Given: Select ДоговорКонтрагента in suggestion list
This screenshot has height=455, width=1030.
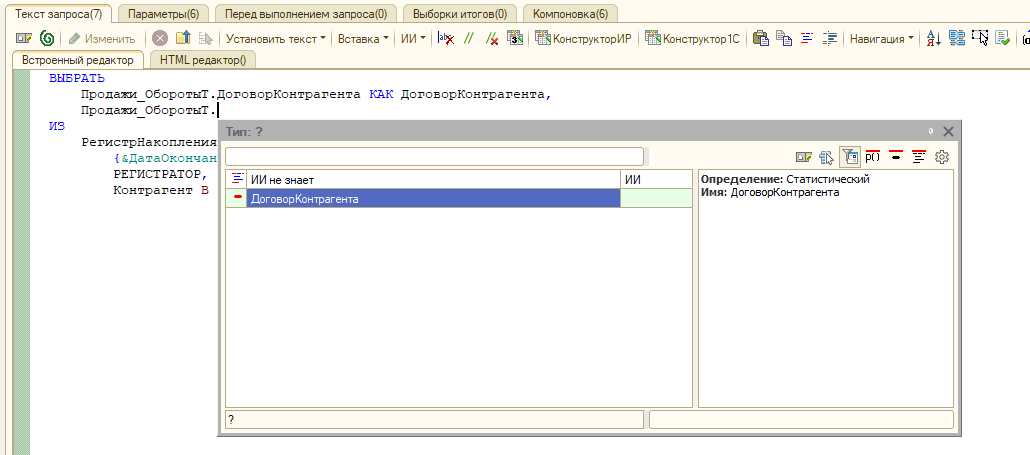Looking at the screenshot, I should tap(433, 199).
